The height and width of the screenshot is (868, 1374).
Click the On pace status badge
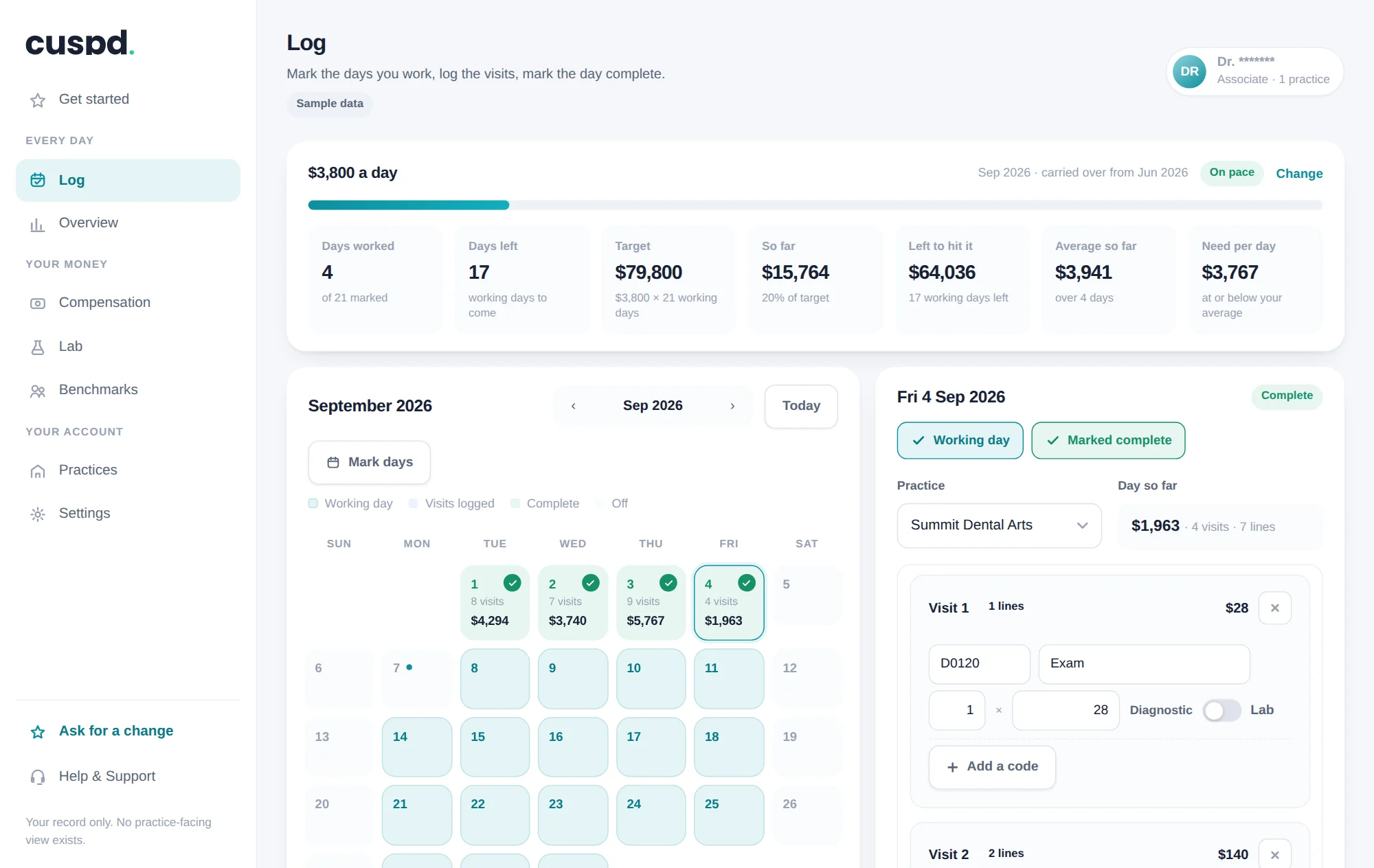coord(1232,173)
